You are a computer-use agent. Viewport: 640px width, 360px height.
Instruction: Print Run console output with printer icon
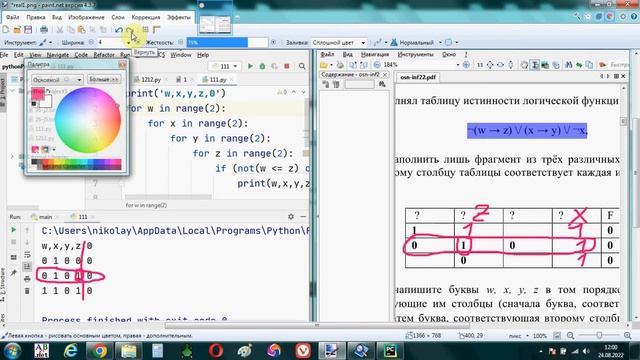click(27, 279)
